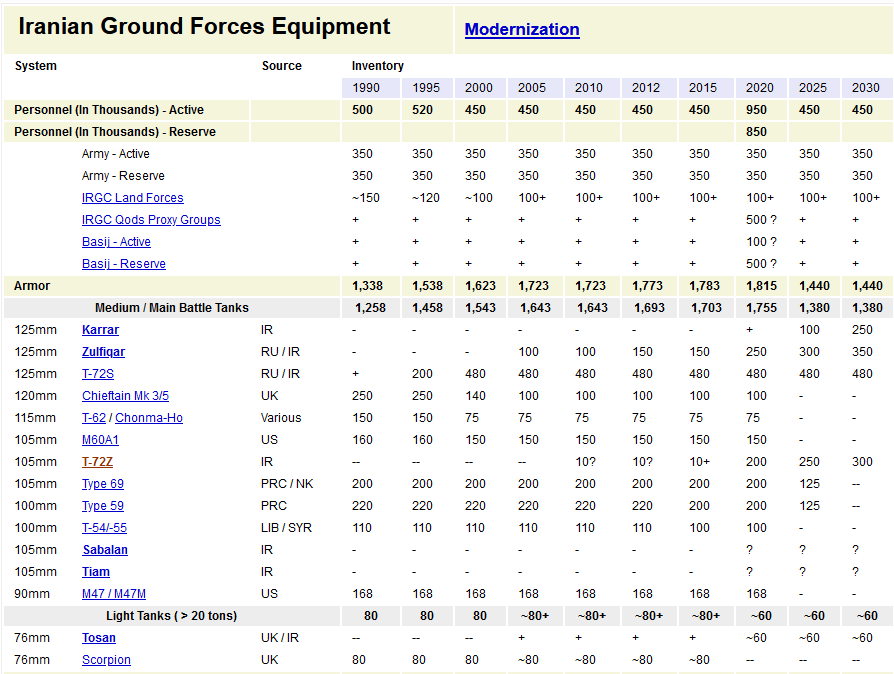Follow the T-72S link
This screenshot has width=894, height=674.
(x=97, y=374)
